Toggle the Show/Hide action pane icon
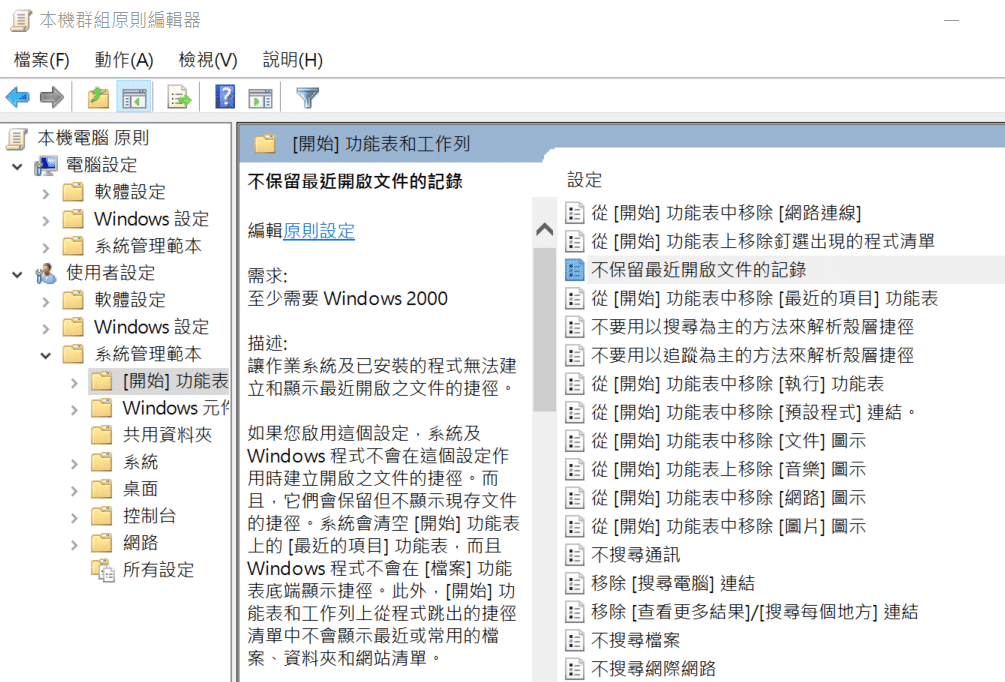The width and height of the screenshot is (1005, 682). pyautogui.click(x=260, y=98)
